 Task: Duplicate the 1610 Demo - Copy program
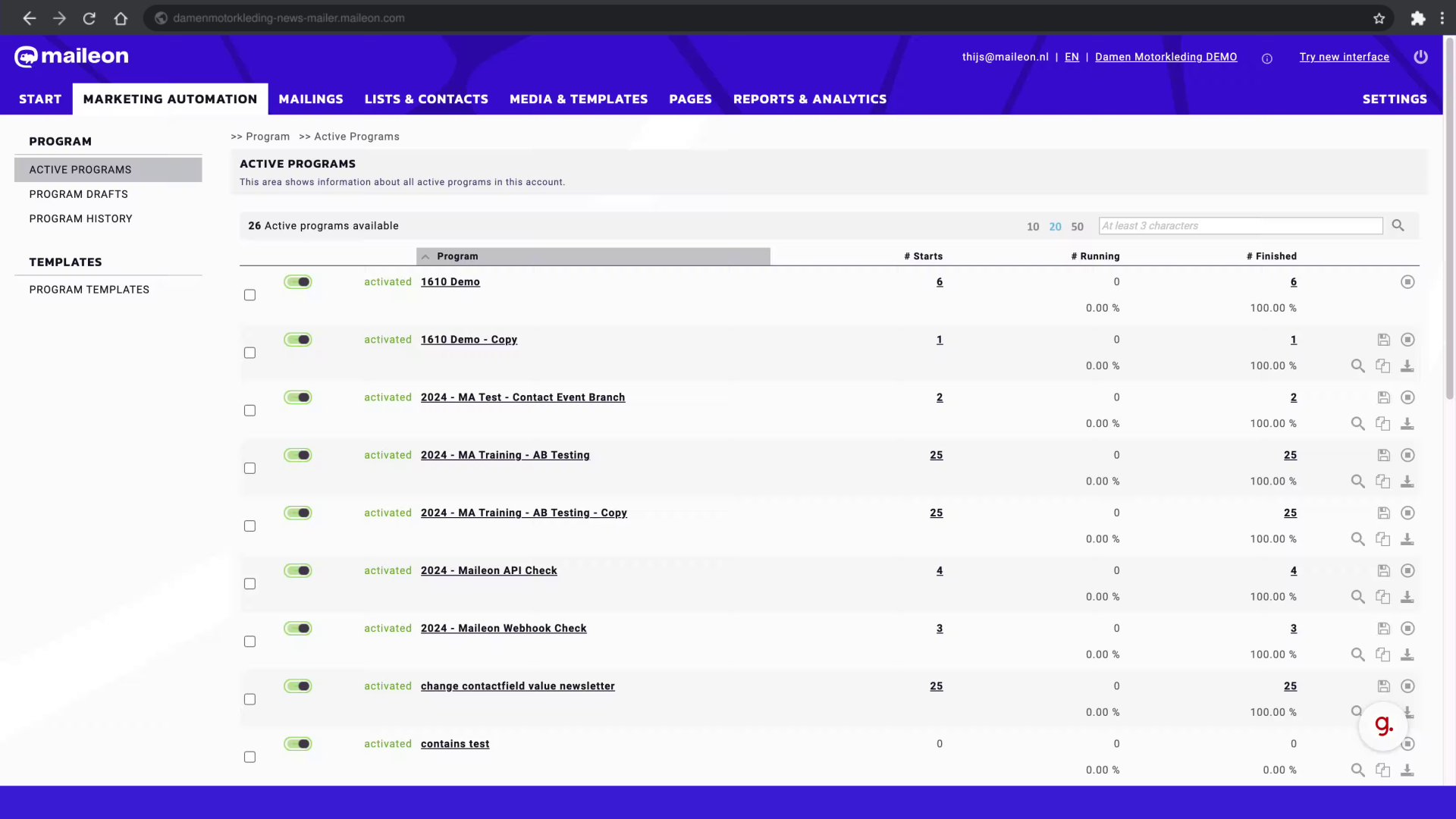pyautogui.click(x=1382, y=366)
